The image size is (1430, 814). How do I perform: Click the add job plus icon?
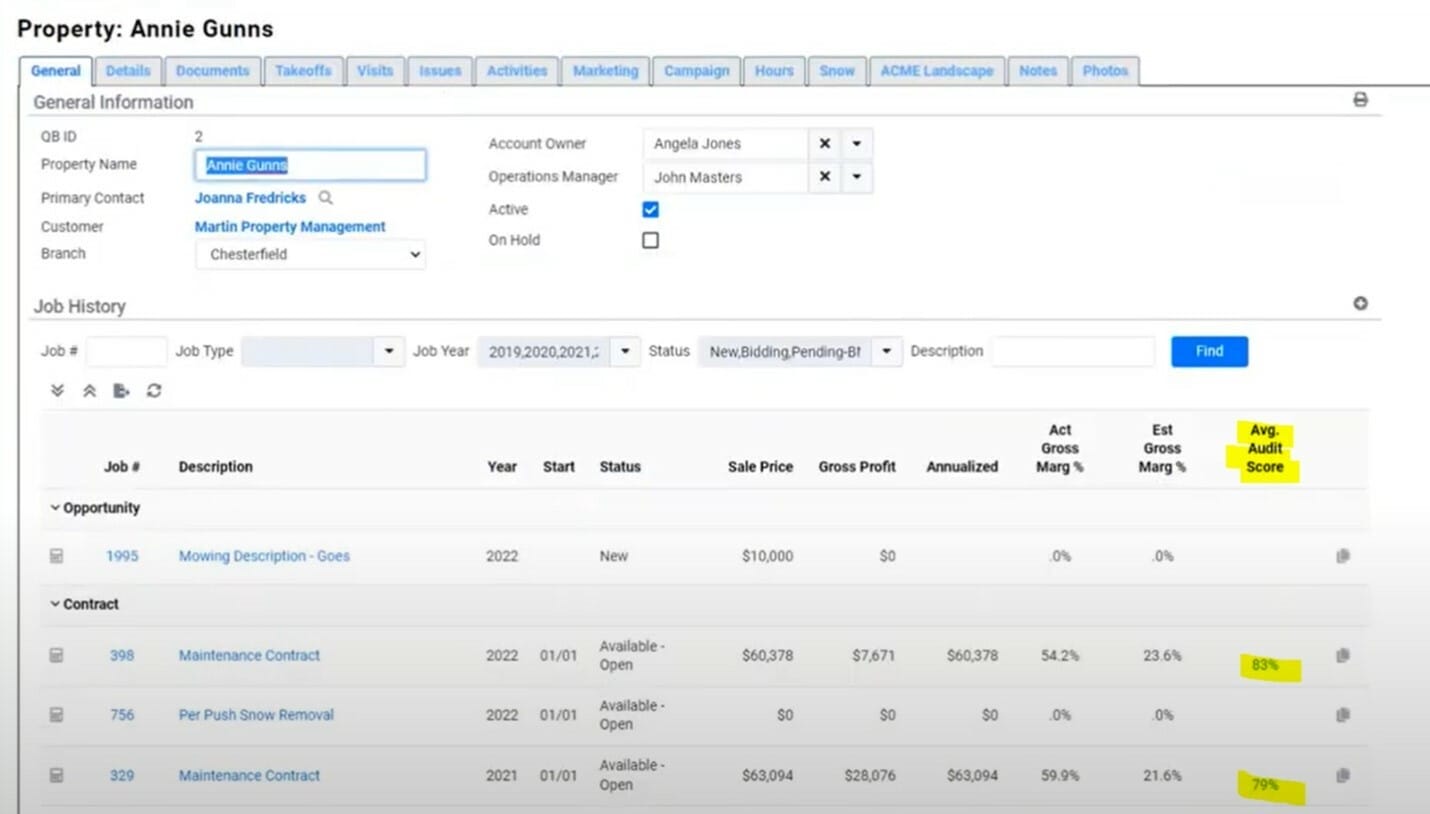tap(1360, 304)
